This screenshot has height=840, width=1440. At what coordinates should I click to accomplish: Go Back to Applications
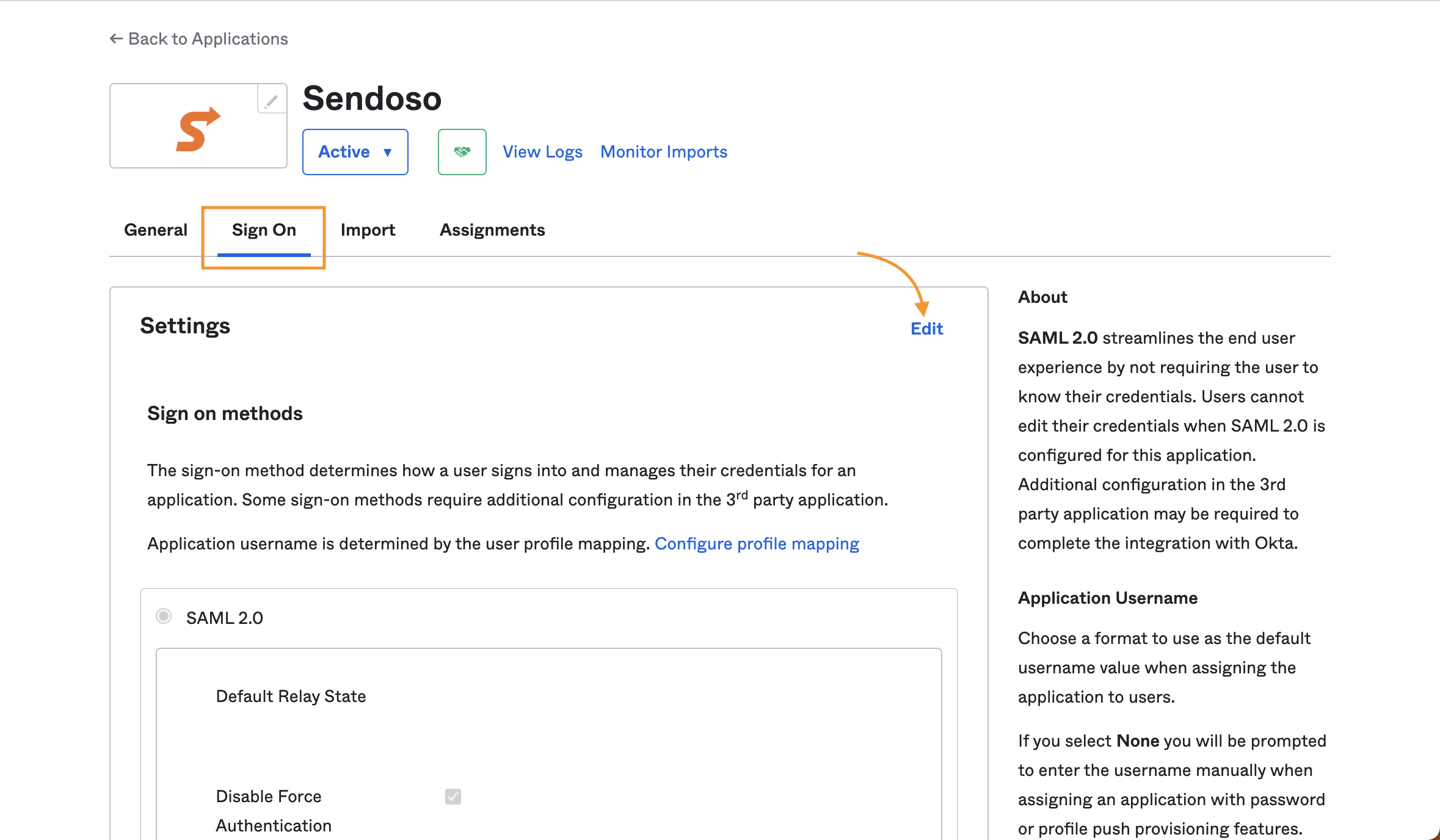(x=198, y=39)
